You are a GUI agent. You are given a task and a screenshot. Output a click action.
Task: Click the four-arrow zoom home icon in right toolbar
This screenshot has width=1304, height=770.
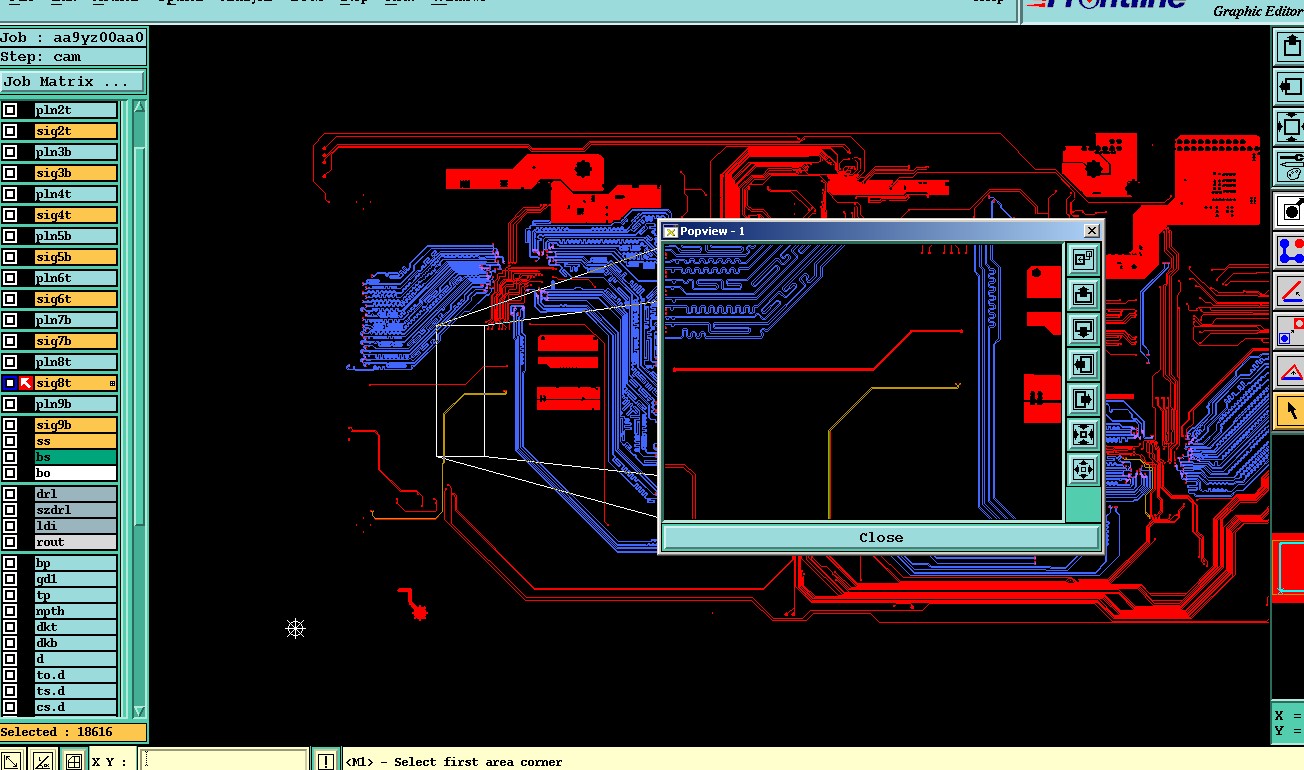[1290, 127]
